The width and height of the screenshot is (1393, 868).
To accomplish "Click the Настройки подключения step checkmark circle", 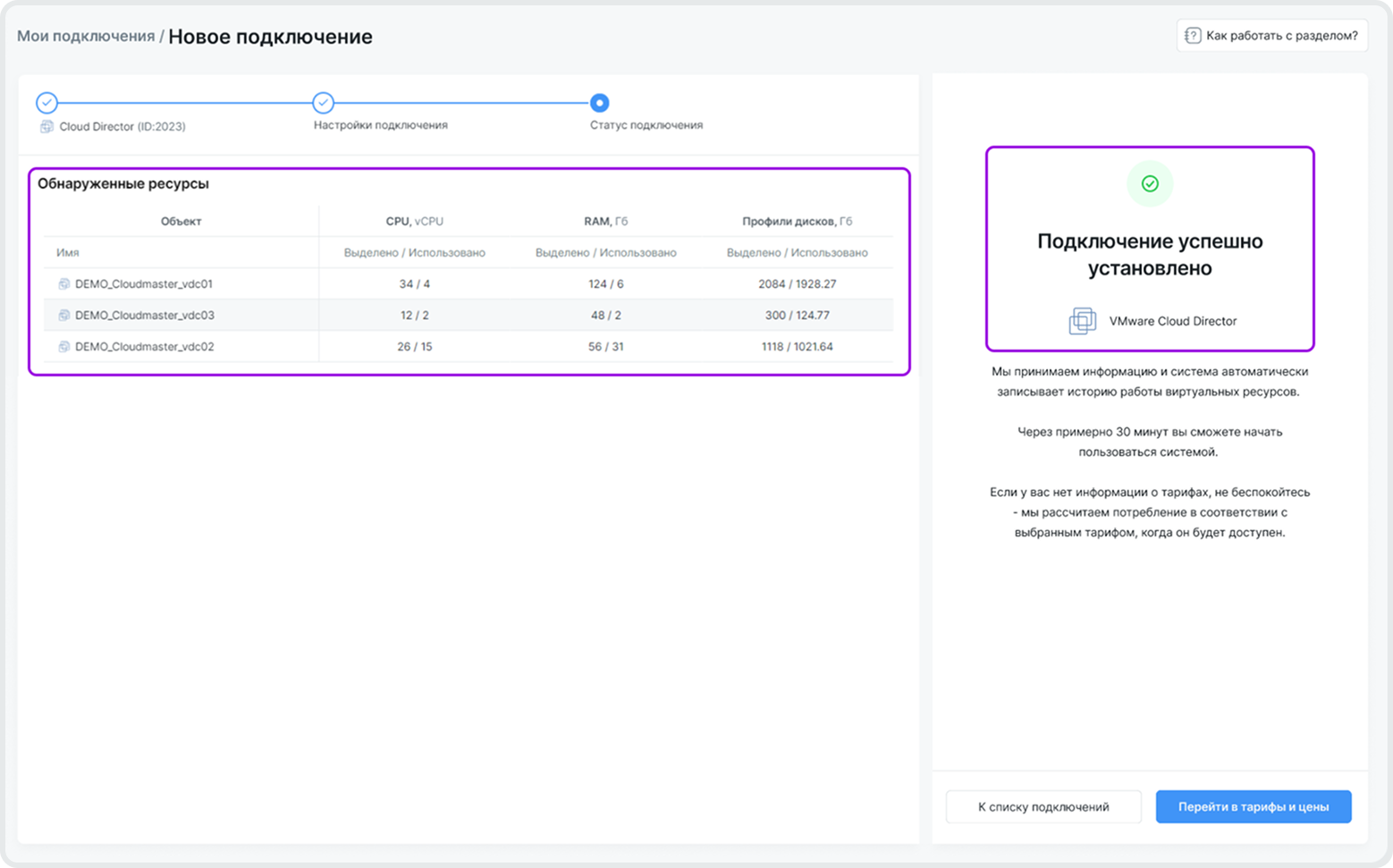I will click(323, 103).
